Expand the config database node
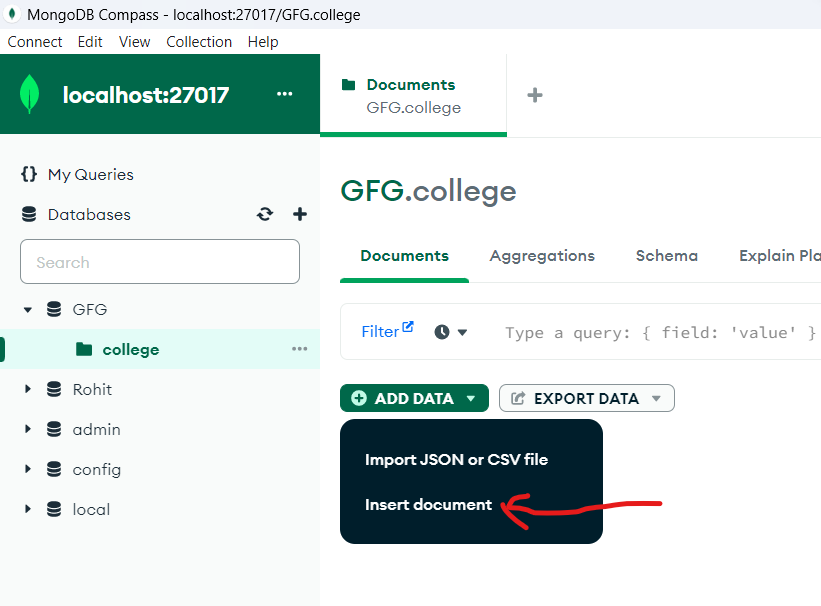Image resolution: width=821 pixels, height=606 pixels. pyautogui.click(x=28, y=469)
